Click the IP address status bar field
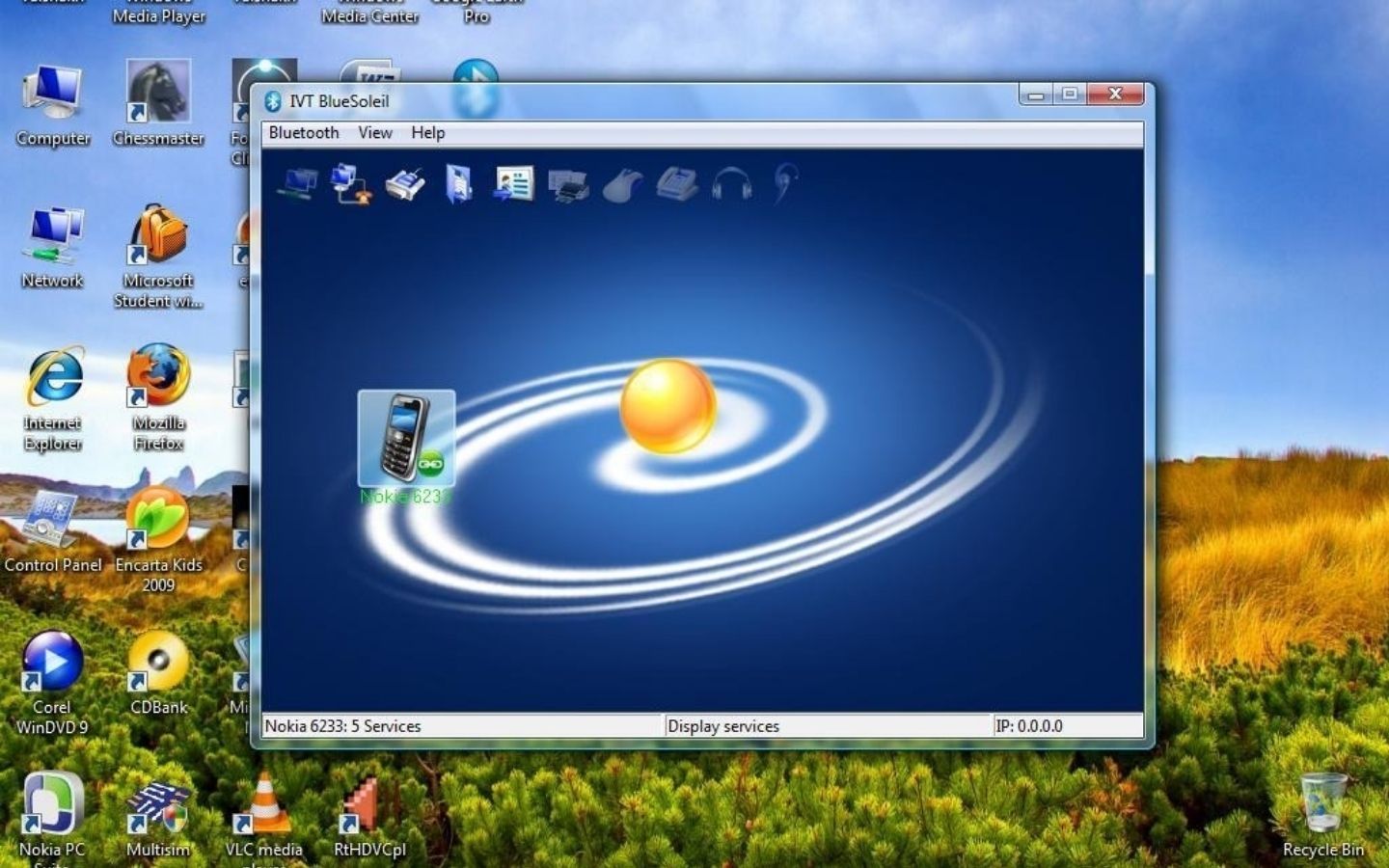Image resolution: width=1389 pixels, height=868 pixels. pos(1067,726)
